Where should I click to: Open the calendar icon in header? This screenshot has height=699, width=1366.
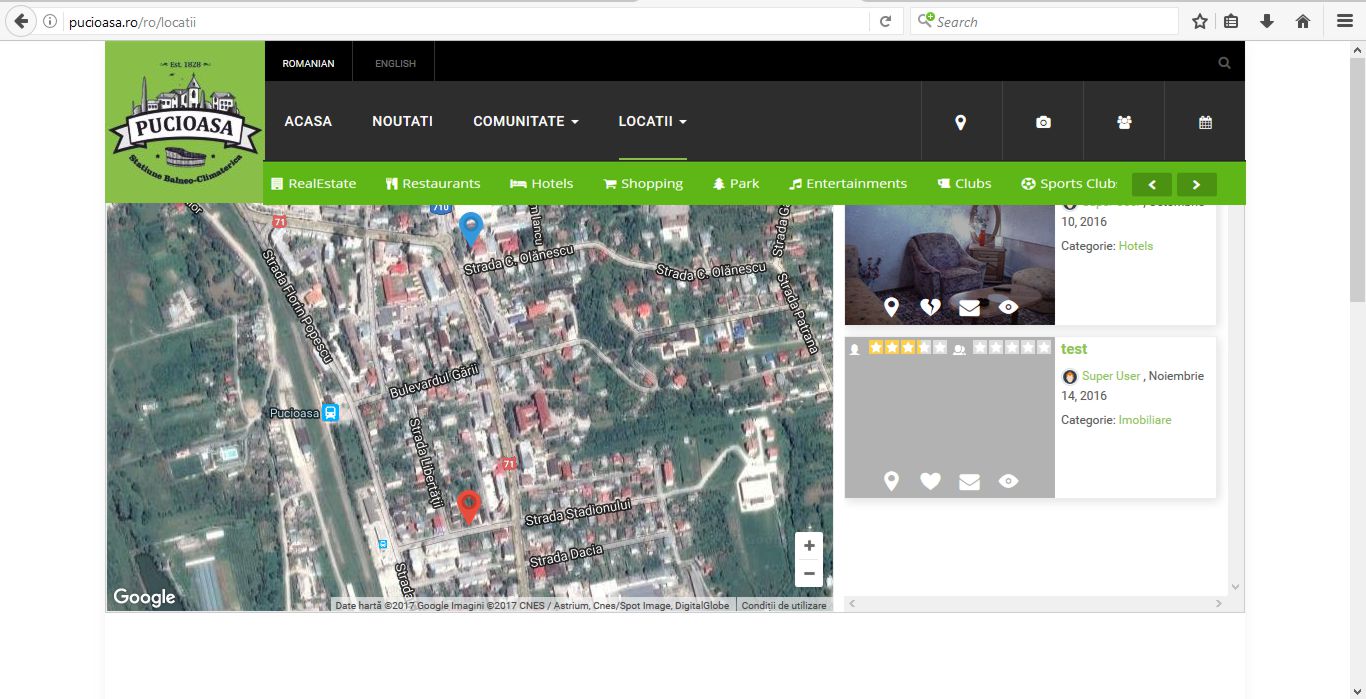click(1205, 122)
